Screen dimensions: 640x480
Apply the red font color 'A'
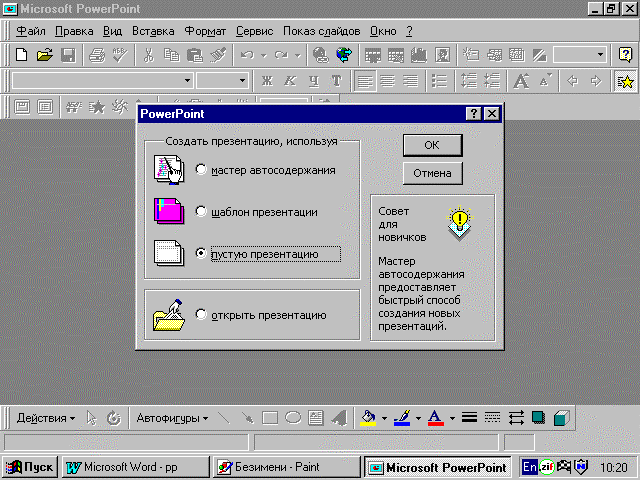[x=436, y=418]
